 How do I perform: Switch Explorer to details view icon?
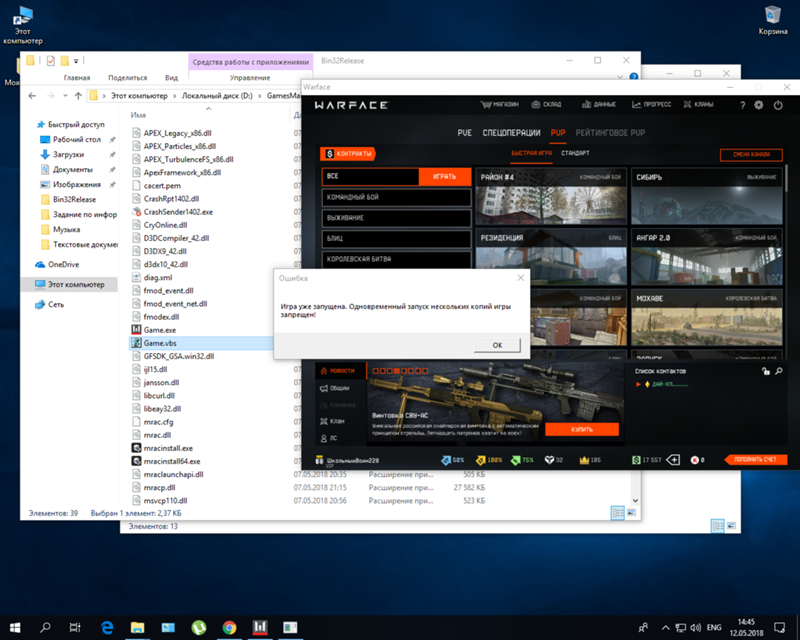pyautogui.click(x=617, y=512)
